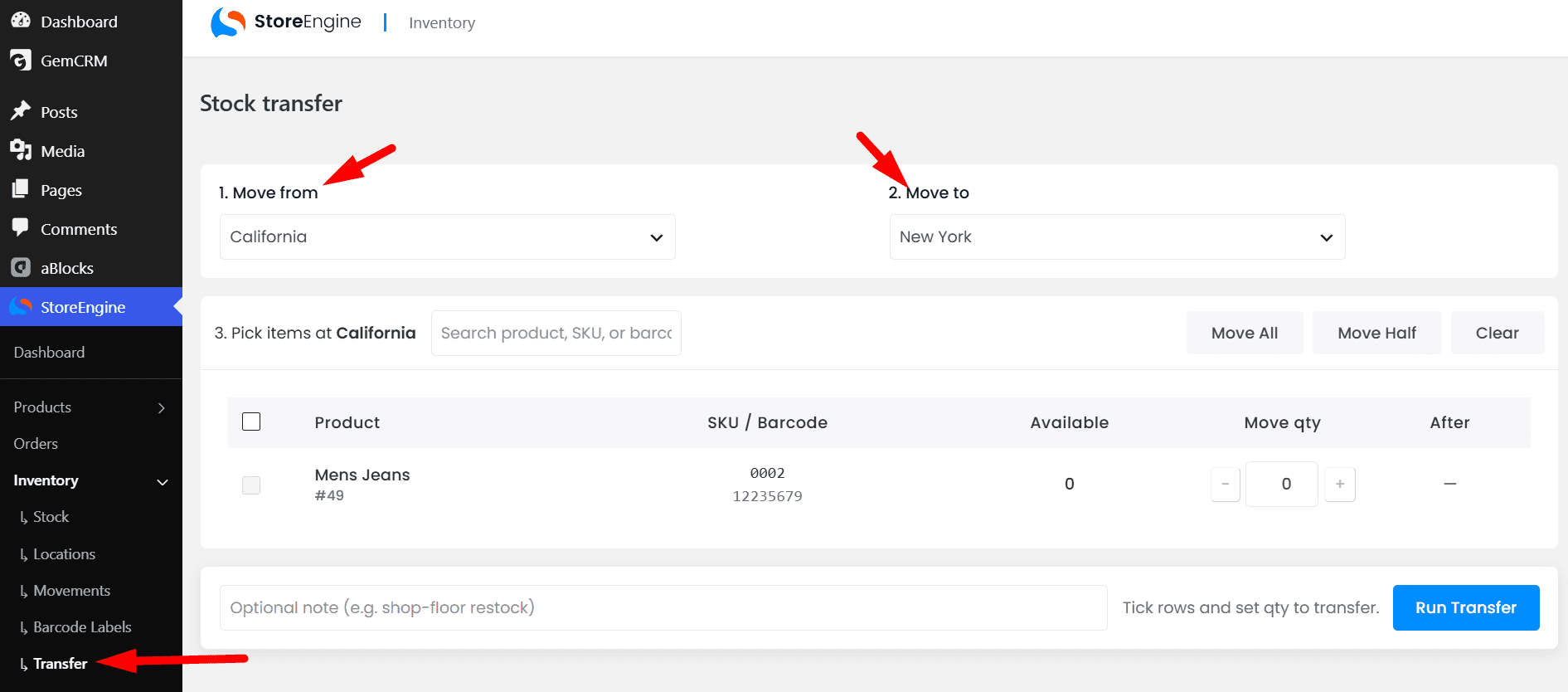Tick the select-all products checkbox
1568x692 pixels.
click(251, 422)
